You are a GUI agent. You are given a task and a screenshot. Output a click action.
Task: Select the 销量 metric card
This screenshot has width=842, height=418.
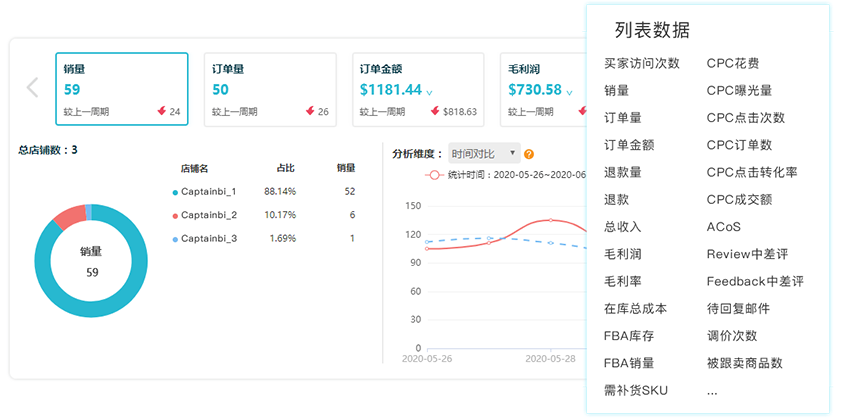tap(122, 89)
